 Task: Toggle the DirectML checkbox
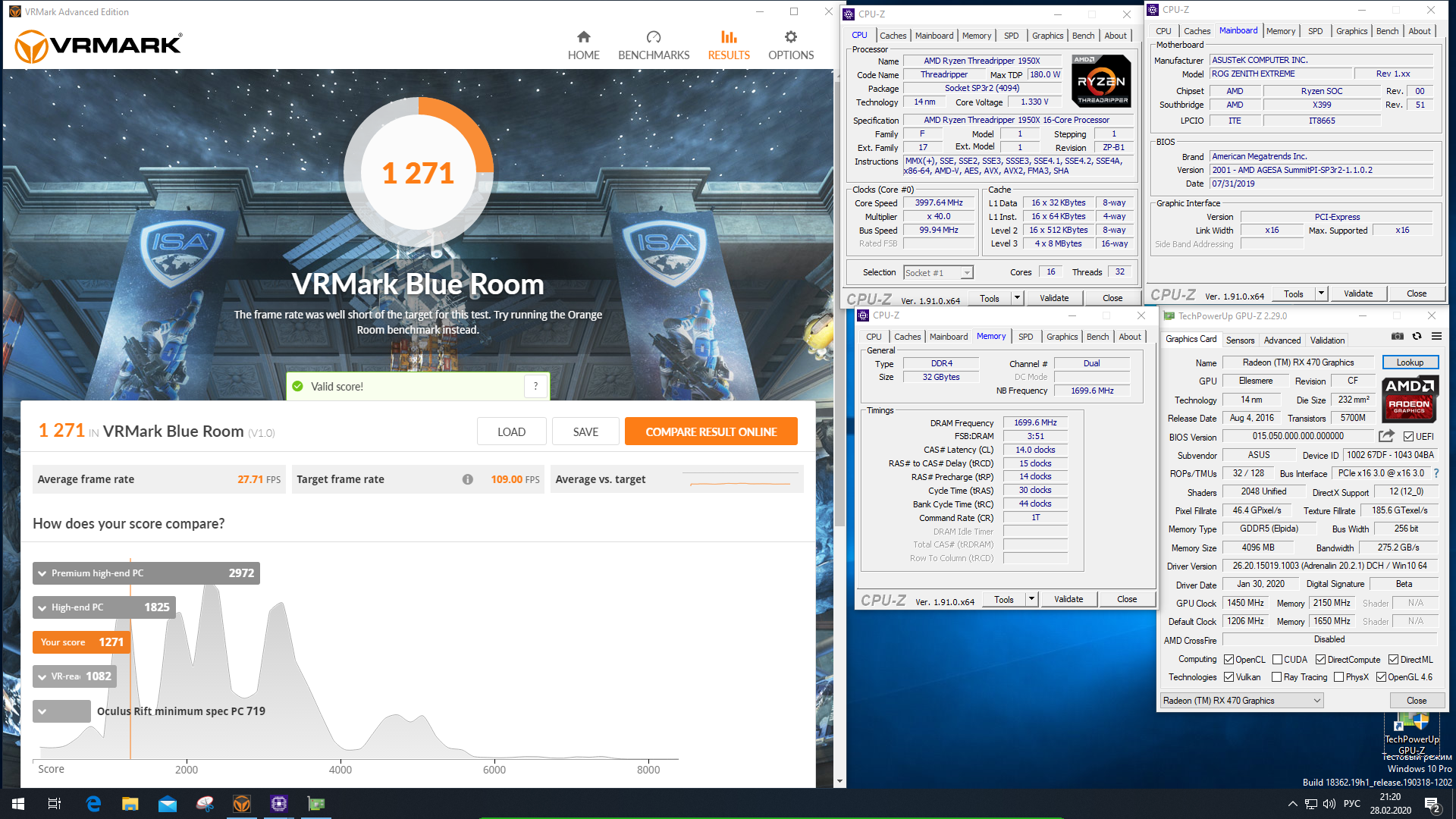pyautogui.click(x=1394, y=660)
